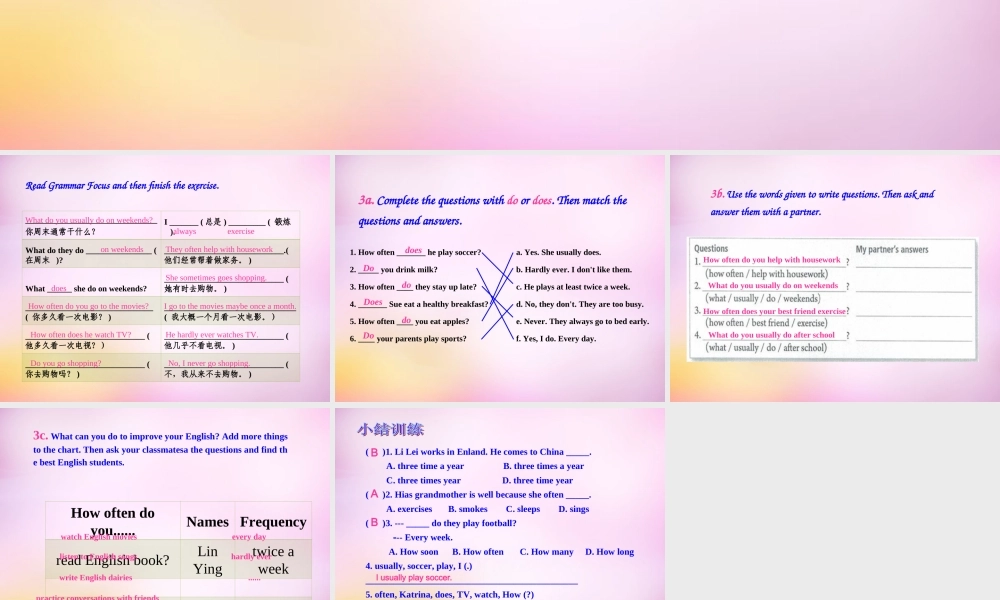1000x600 pixels.
Task: Choose option 'D. sings'
Action: (x=573, y=509)
